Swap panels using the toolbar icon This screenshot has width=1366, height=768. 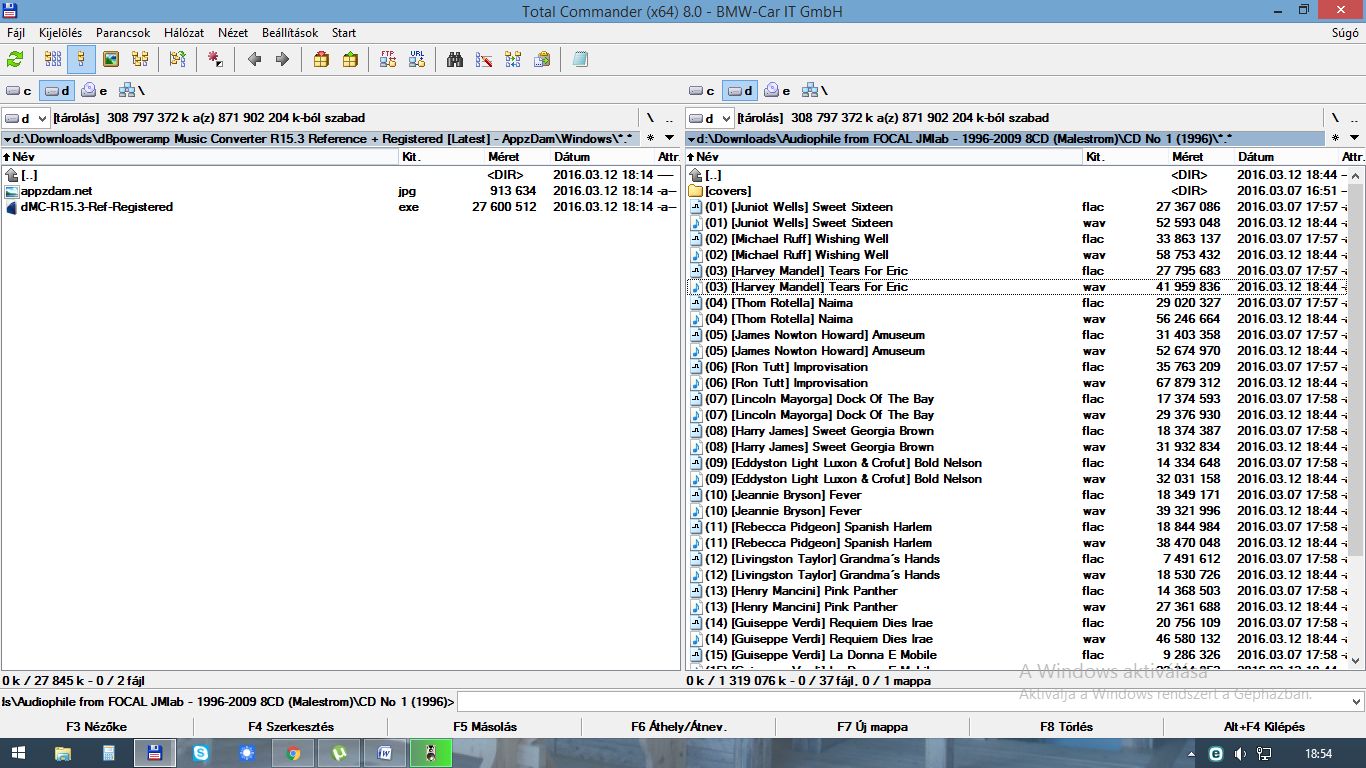177,60
